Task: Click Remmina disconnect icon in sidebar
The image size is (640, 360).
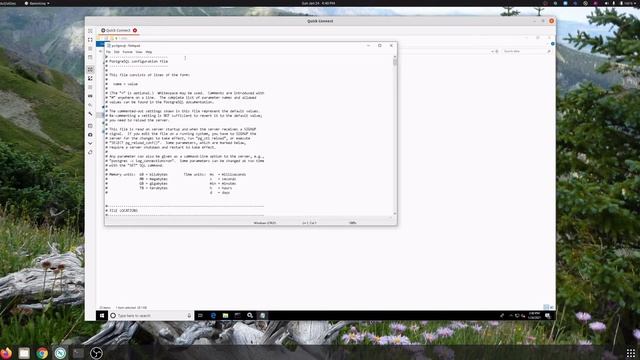Action: pyautogui.click(x=90, y=152)
